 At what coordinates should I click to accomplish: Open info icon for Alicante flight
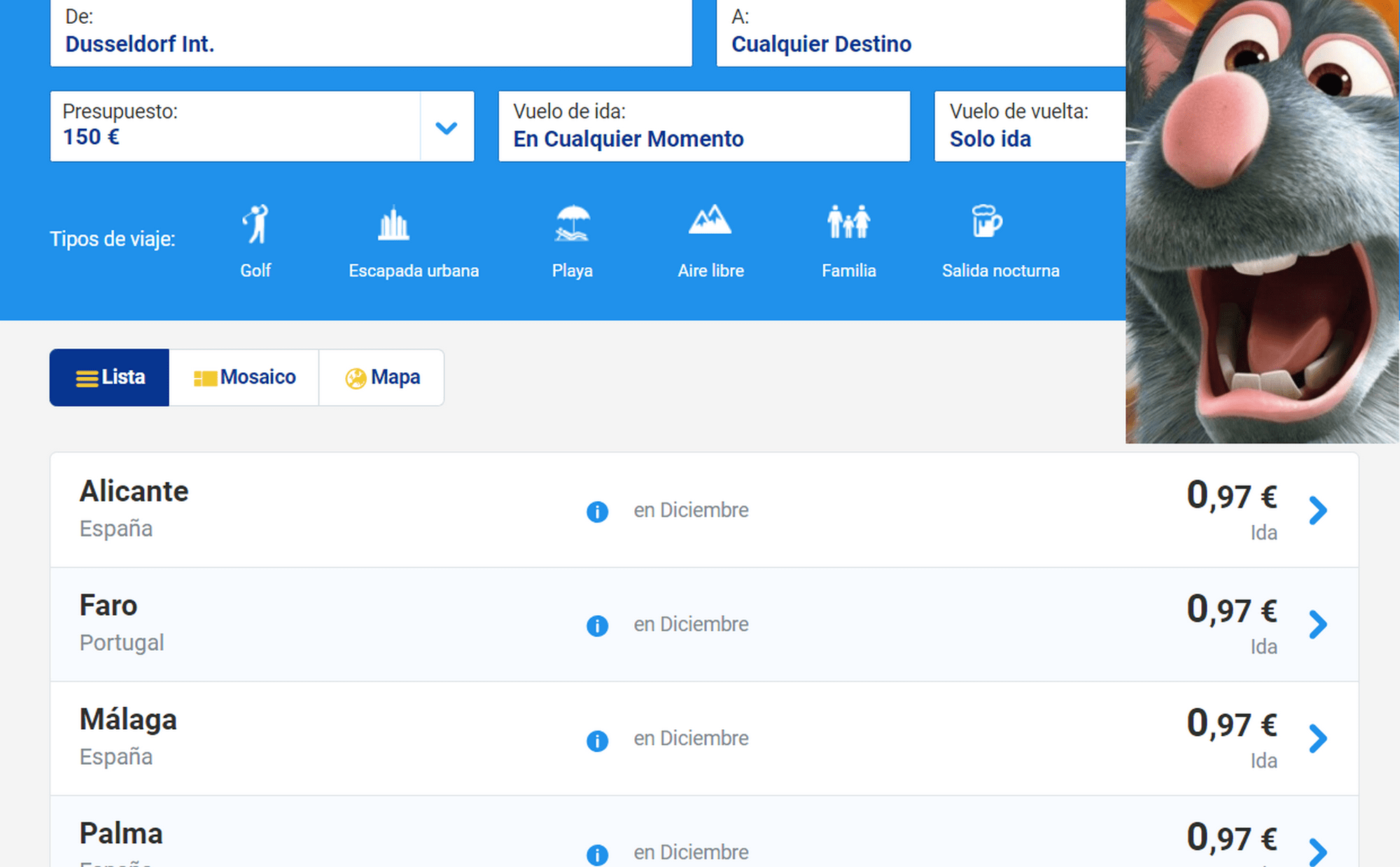pos(597,512)
